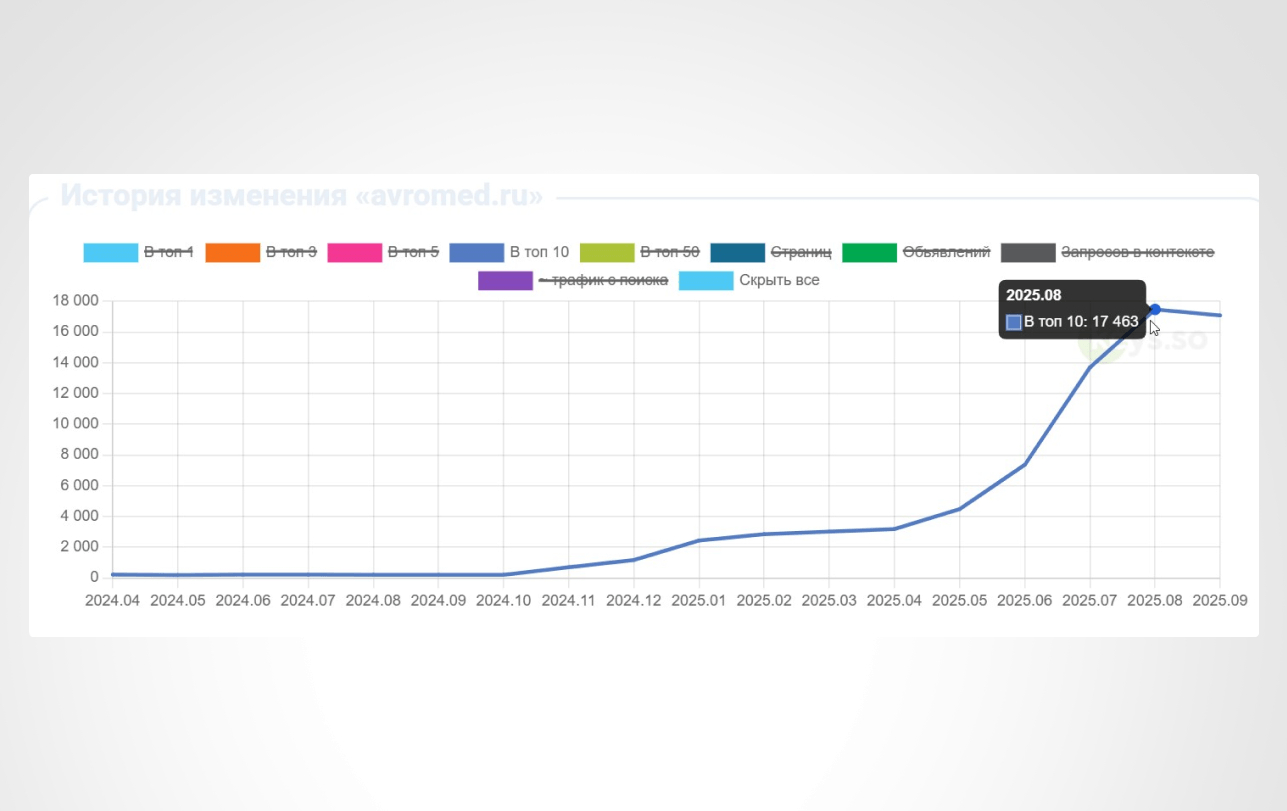Click y-axis label '10 000'
This screenshot has height=811, width=1287.
(75, 424)
